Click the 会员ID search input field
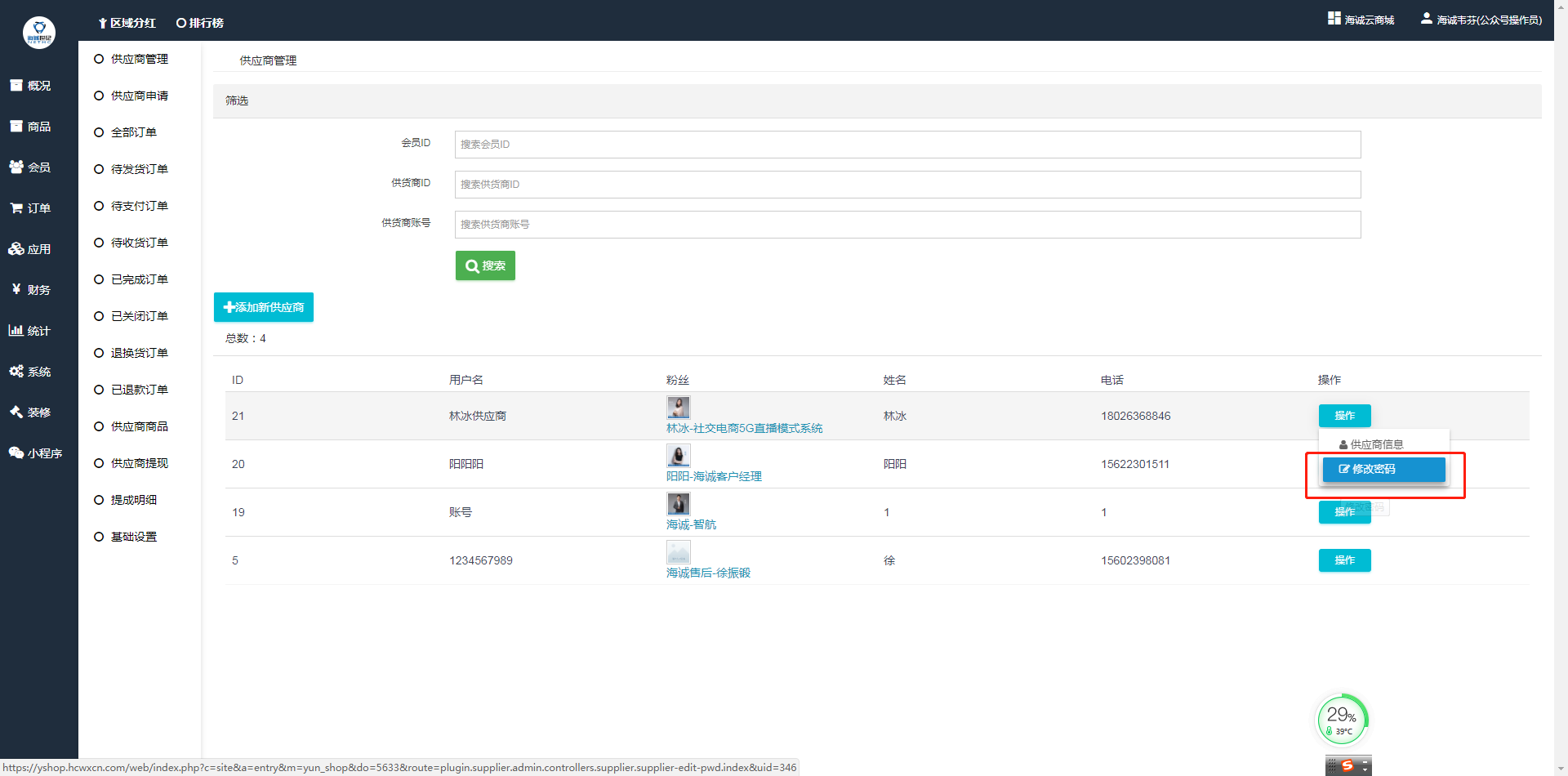 tap(906, 145)
